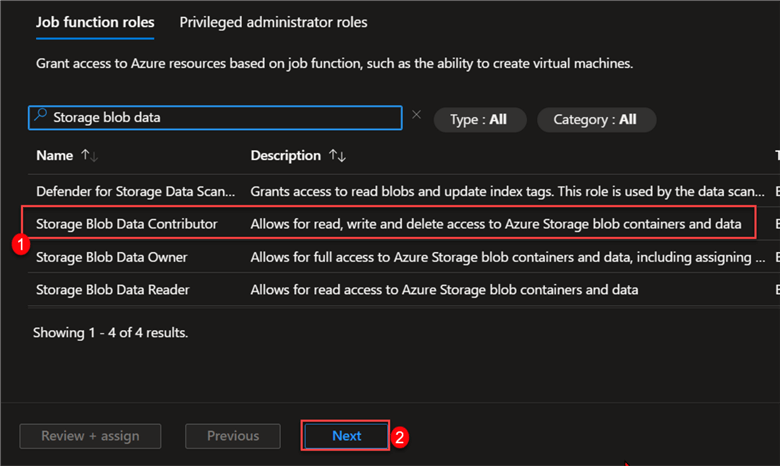Select Storage Blob Data Owner role
Viewport: 780px width, 466px height.
pyautogui.click(x=111, y=257)
